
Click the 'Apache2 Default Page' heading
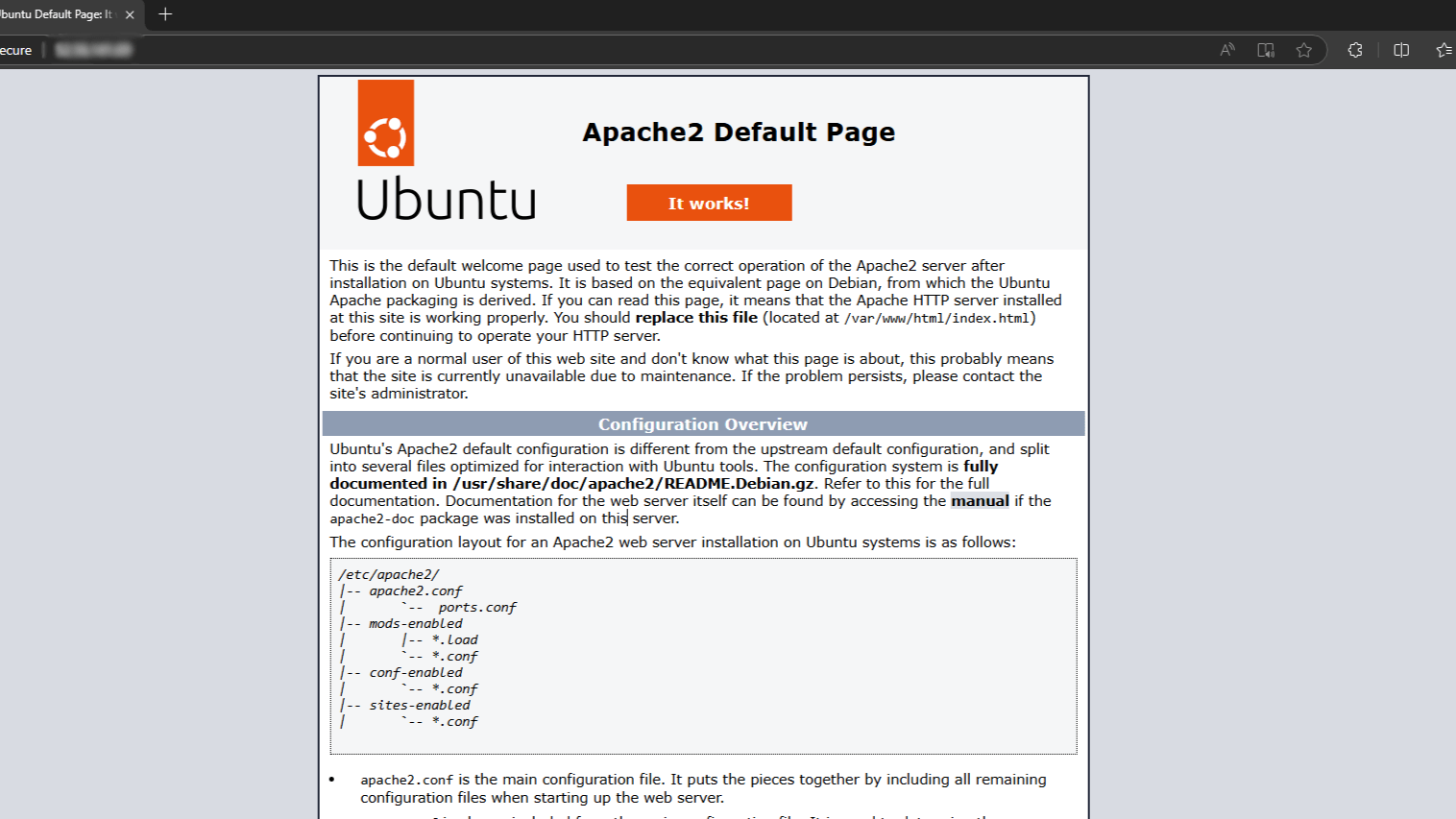tap(739, 132)
